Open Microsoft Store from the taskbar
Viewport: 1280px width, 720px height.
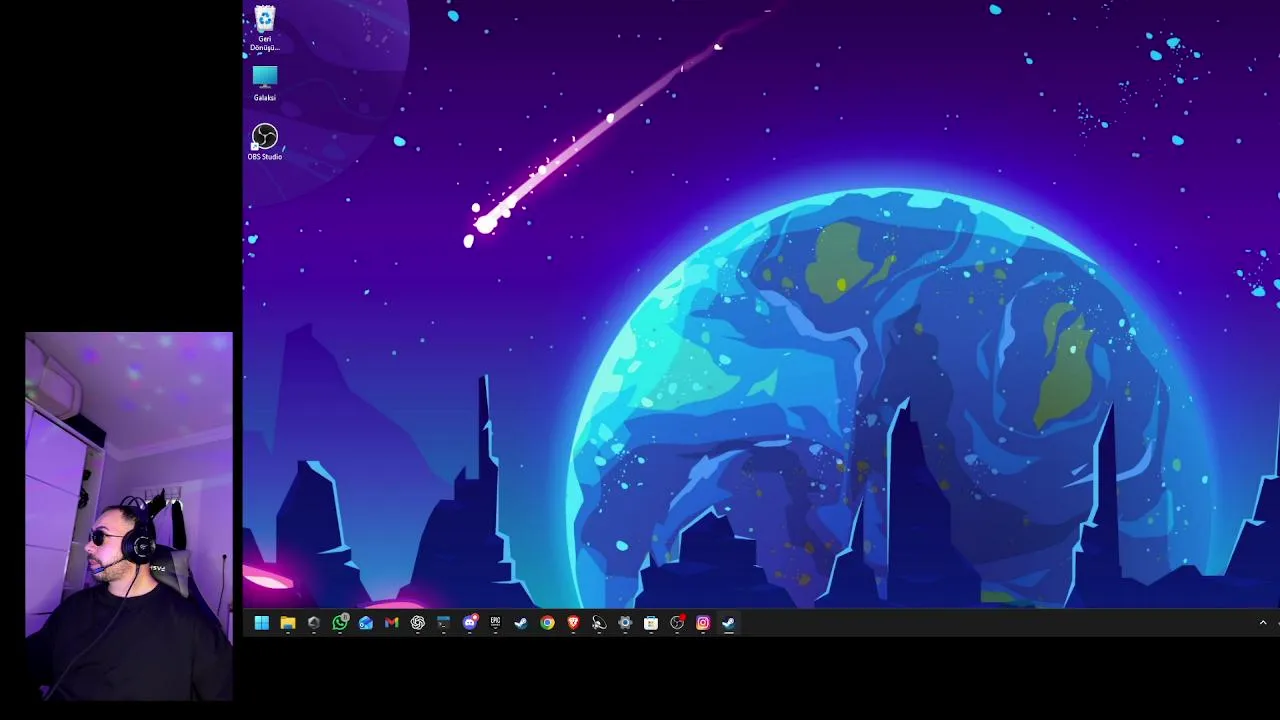pyautogui.click(x=651, y=623)
